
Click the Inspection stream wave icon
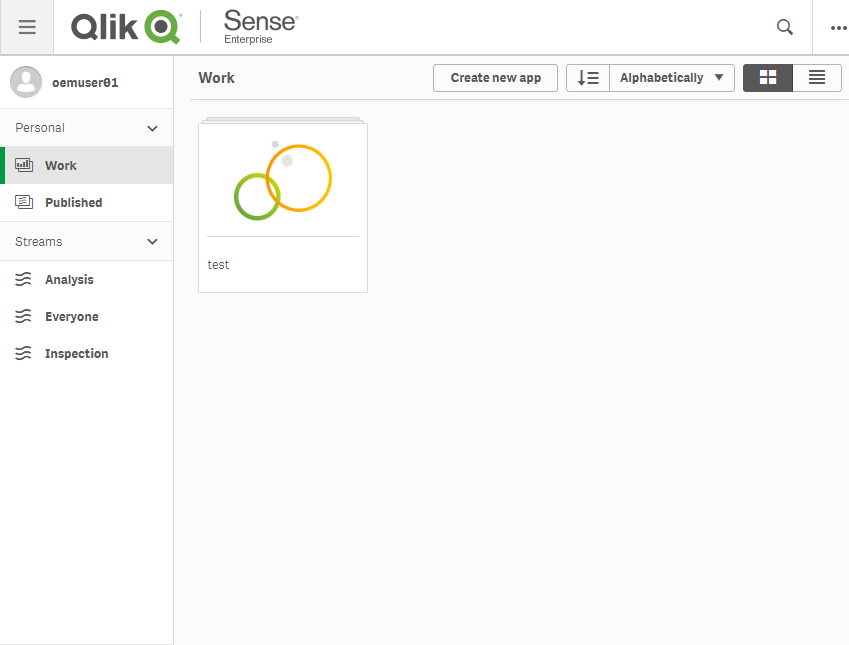24,353
